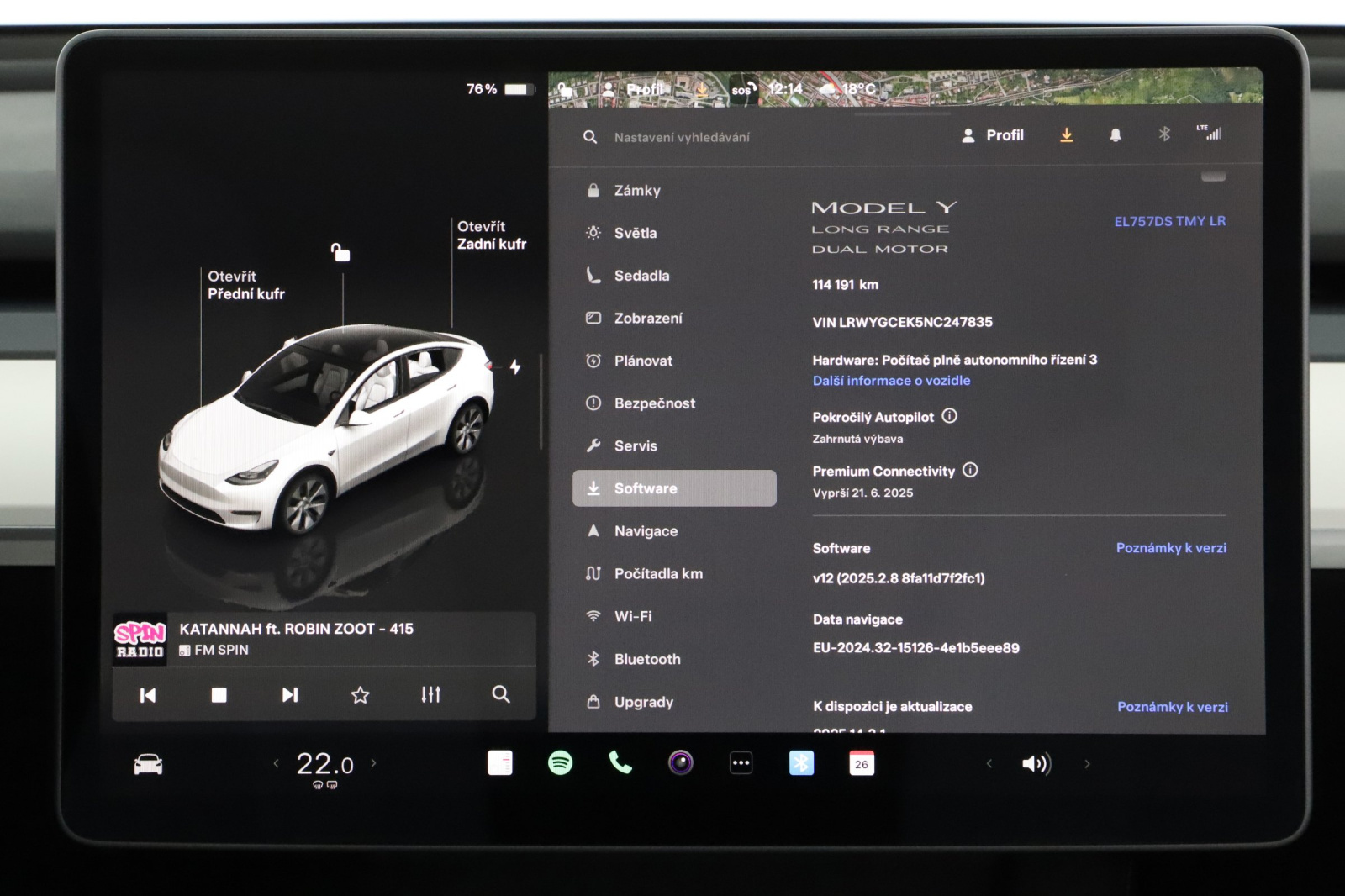Open the Dashcam camera app
Screen dimensions: 1345x896
point(681,763)
